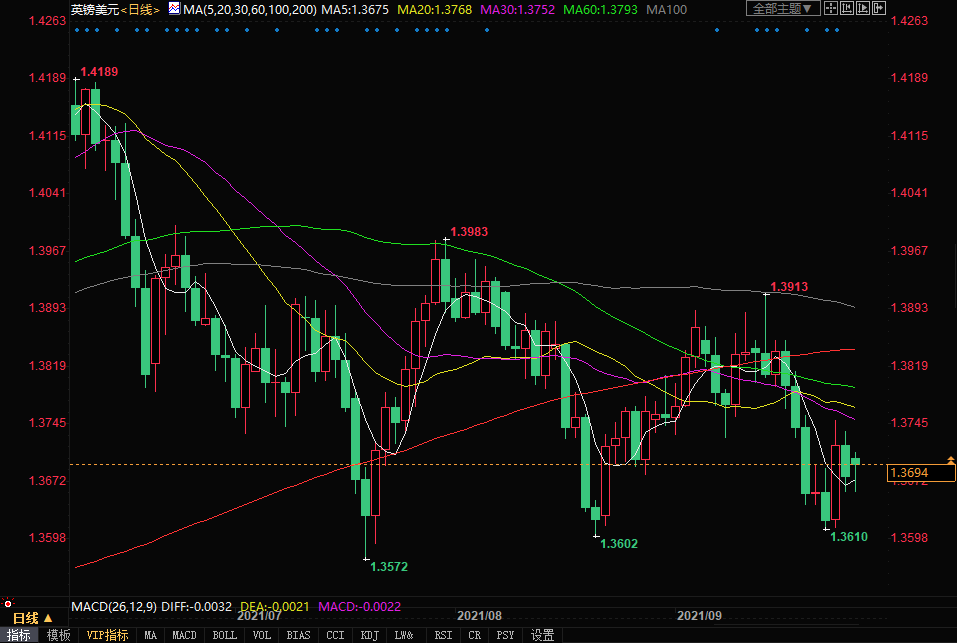This screenshot has height=643, width=957.
Task: Click the play-forward chart icon
Action: coord(864,9)
